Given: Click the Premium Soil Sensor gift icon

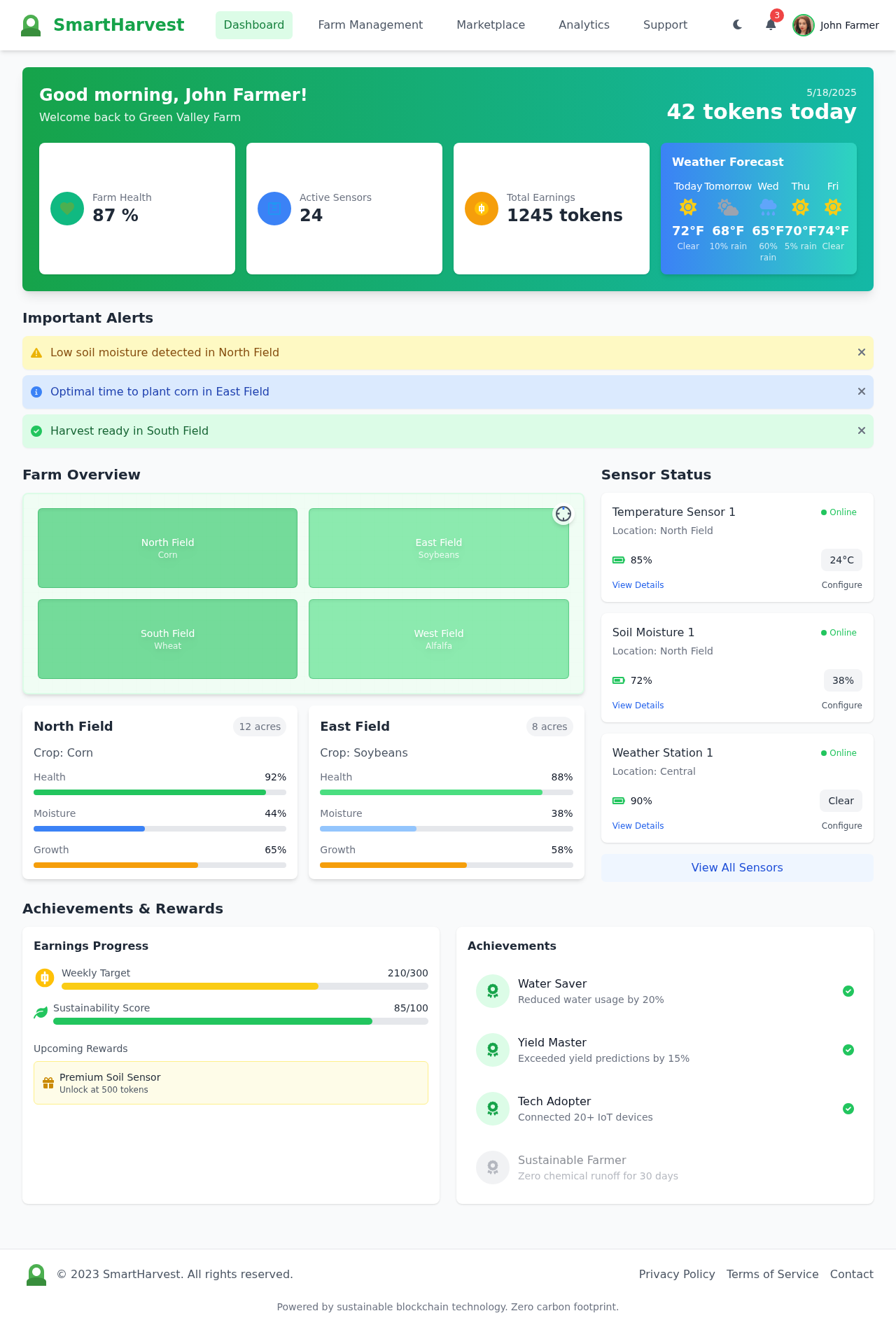Looking at the screenshot, I should click(x=48, y=1083).
